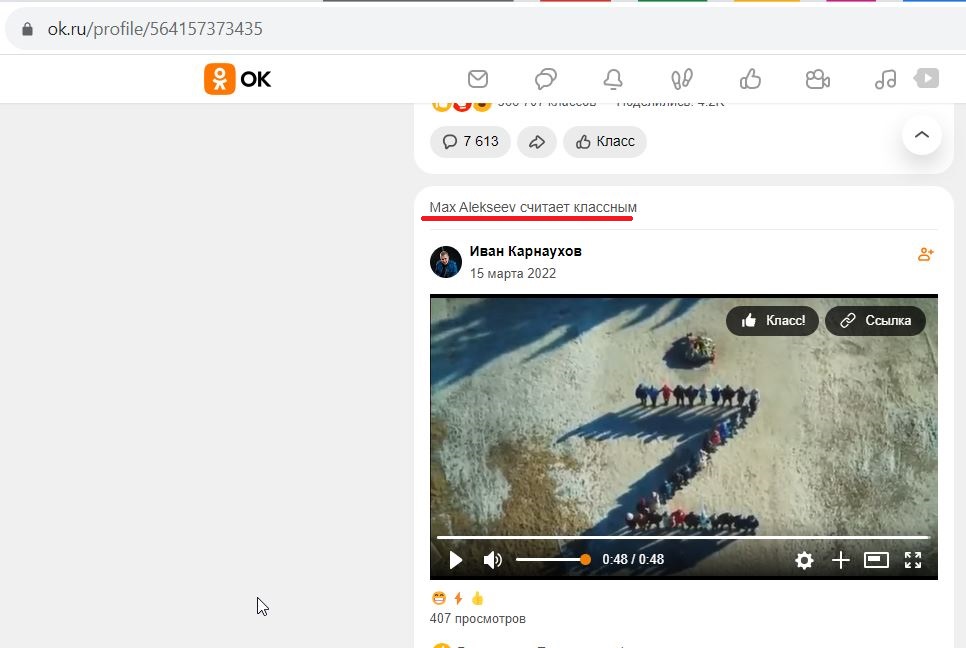
Task: Adjust the video volume slider
Action: 553,559
